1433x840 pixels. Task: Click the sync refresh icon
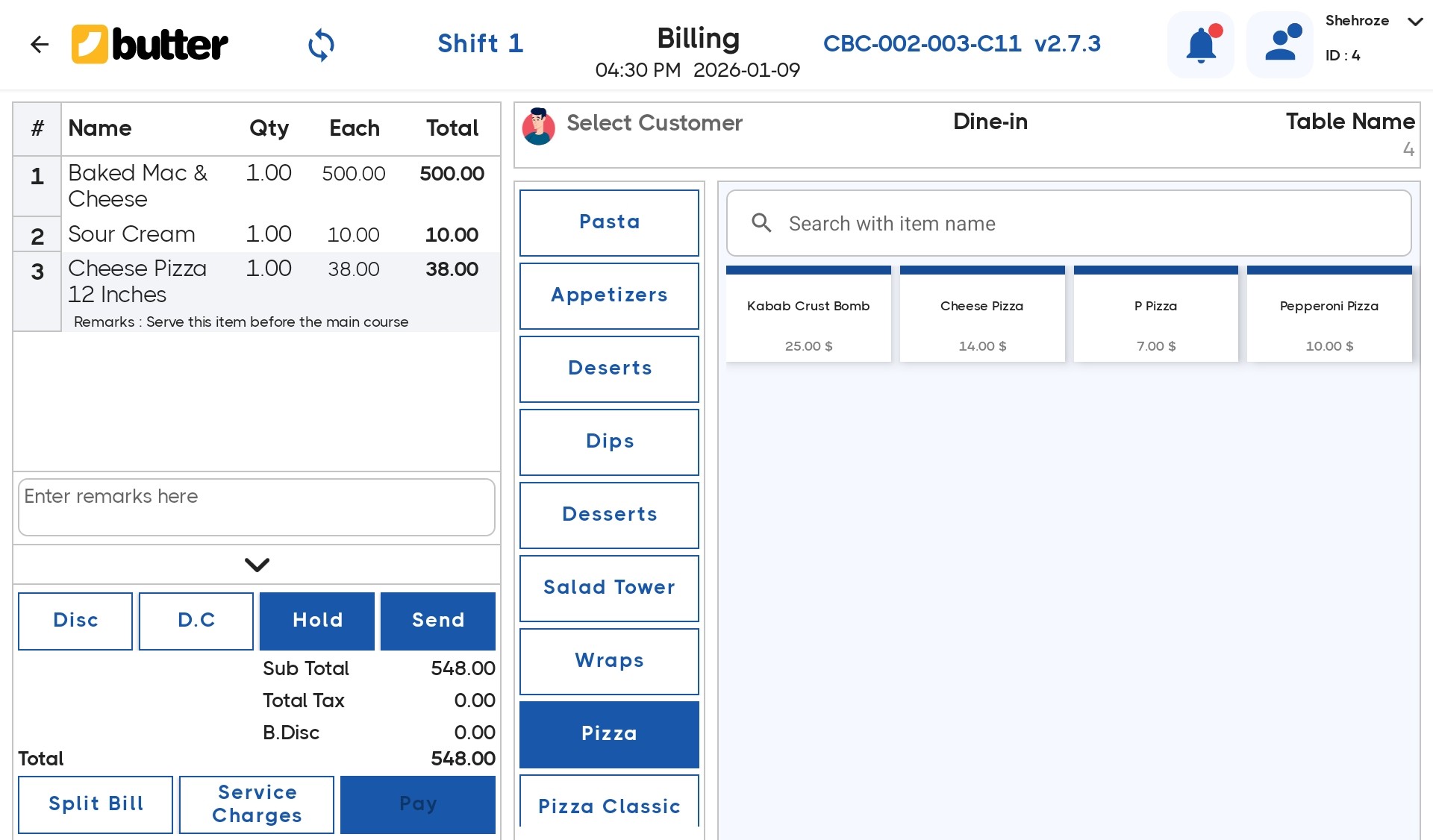[321, 44]
